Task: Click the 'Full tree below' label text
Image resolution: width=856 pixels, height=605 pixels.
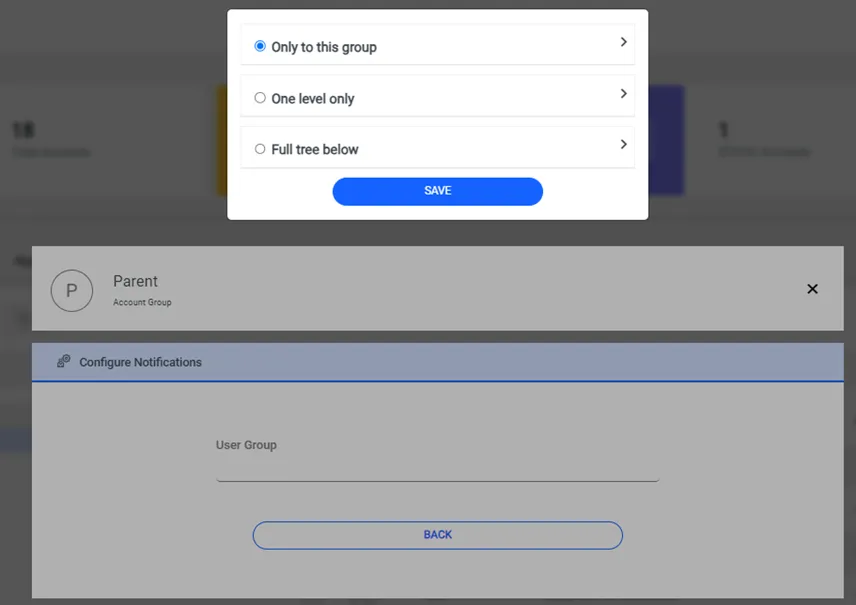Action: tap(314, 150)
